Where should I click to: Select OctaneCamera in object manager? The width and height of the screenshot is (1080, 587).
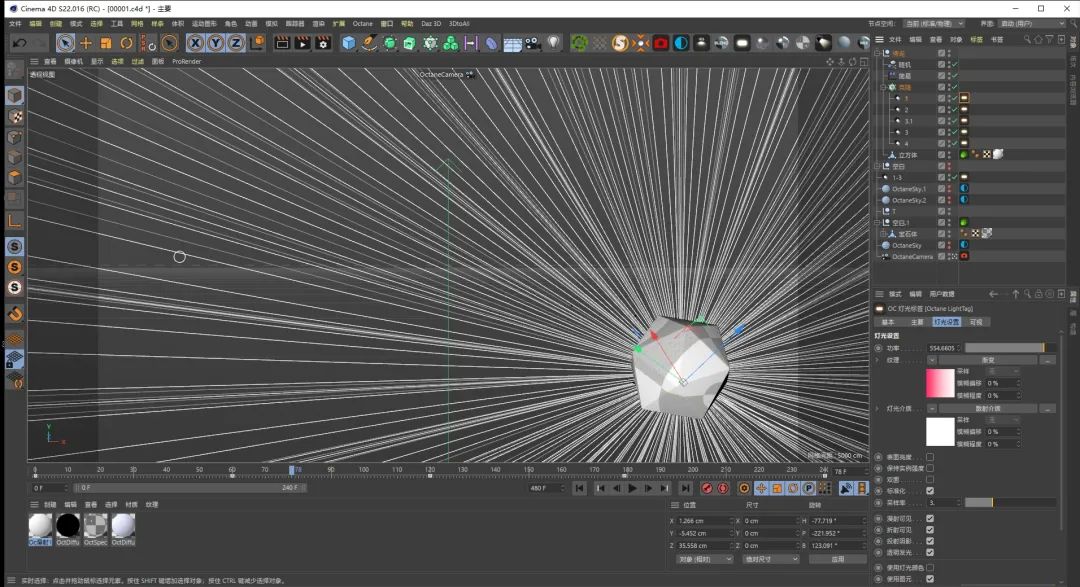tap(912, 256)
